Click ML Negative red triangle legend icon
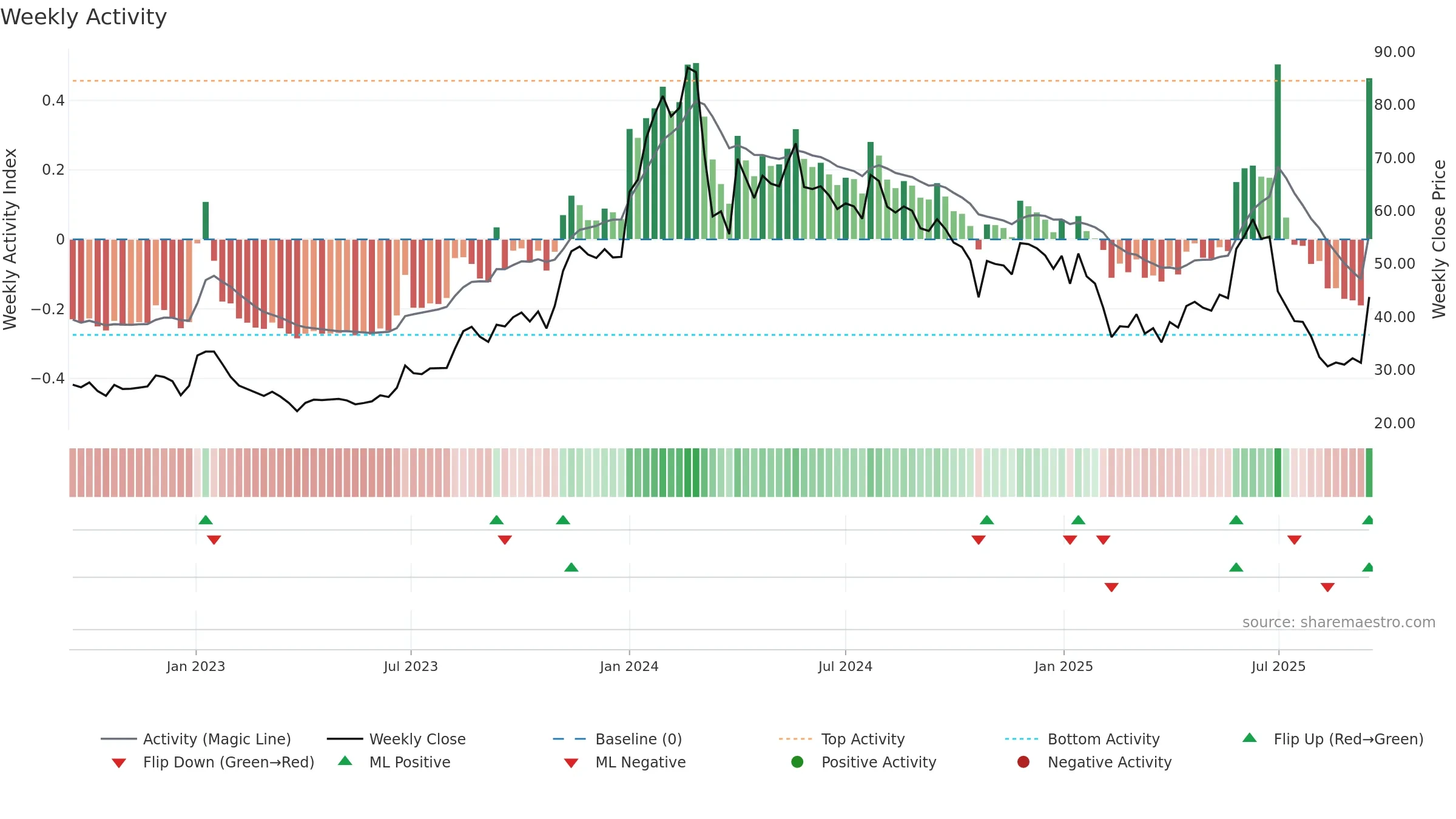 point(571,763)
